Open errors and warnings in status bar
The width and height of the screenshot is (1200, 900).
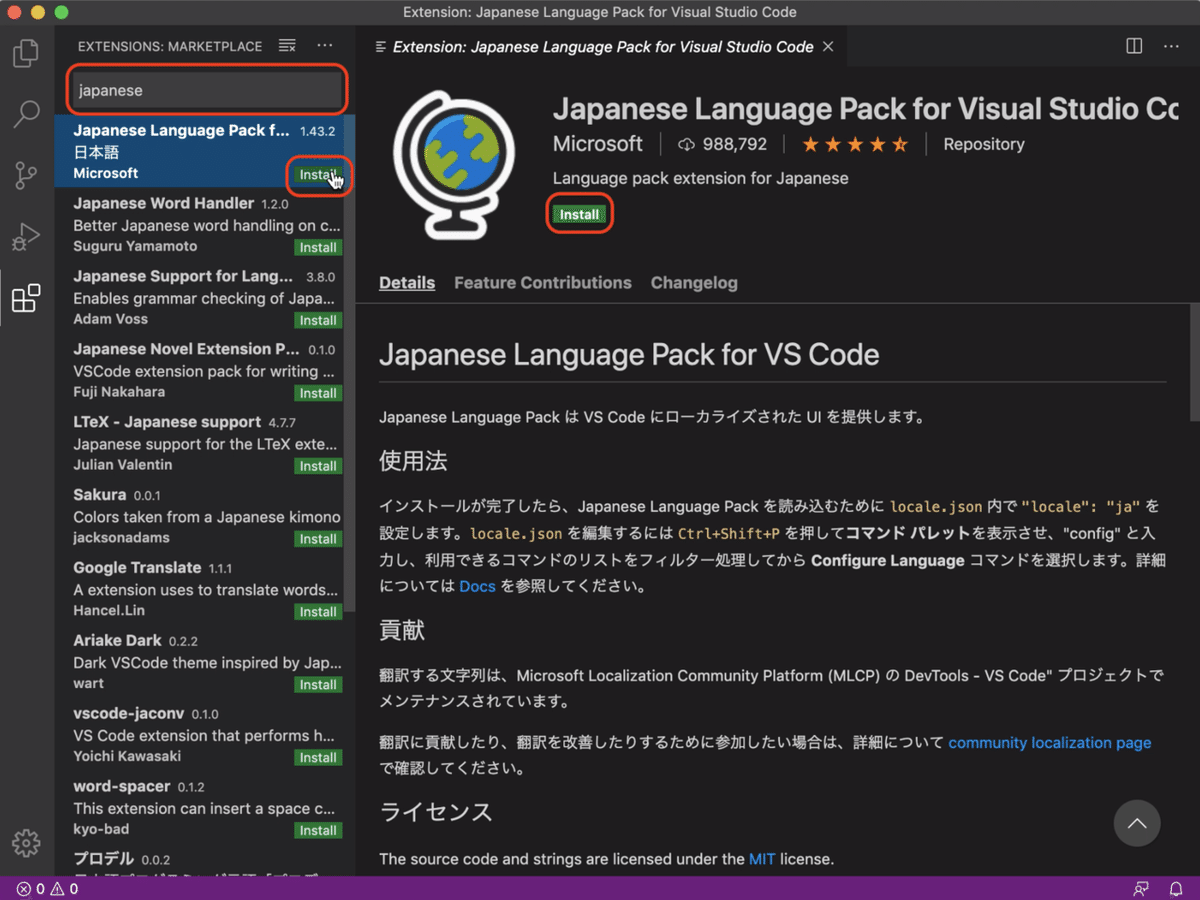click(47, 889)
